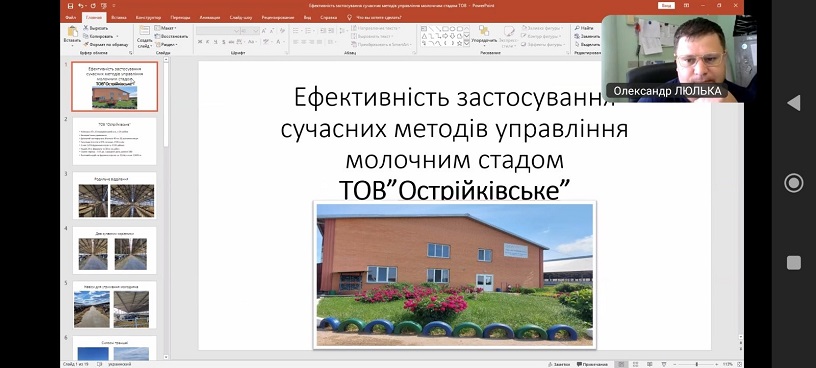
Task: Adjust the zoom slider in status bar
Action: click(x=696, y=364)
